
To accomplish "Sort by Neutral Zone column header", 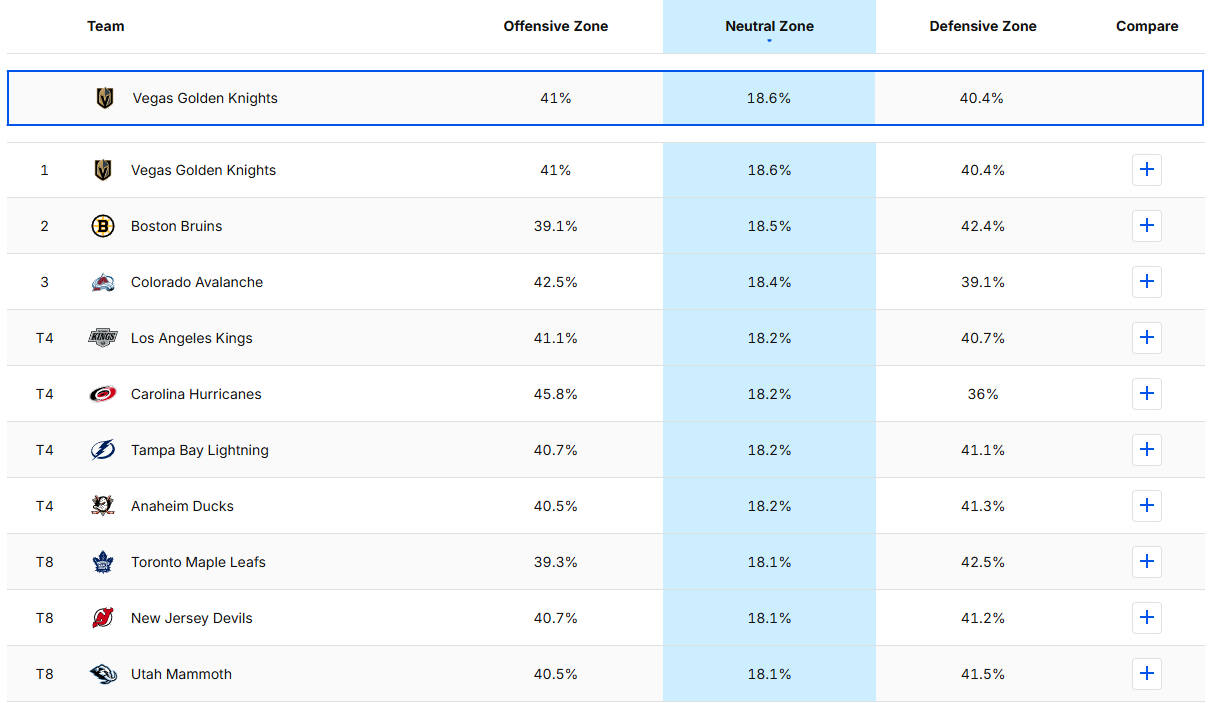I will (769, 27).
